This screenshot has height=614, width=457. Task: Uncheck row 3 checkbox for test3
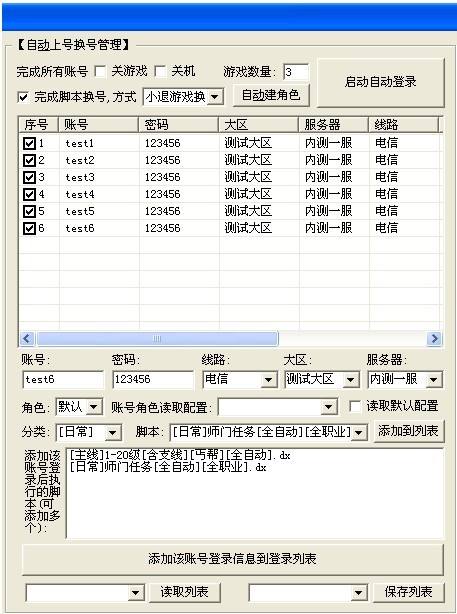(x=29, y=177)
